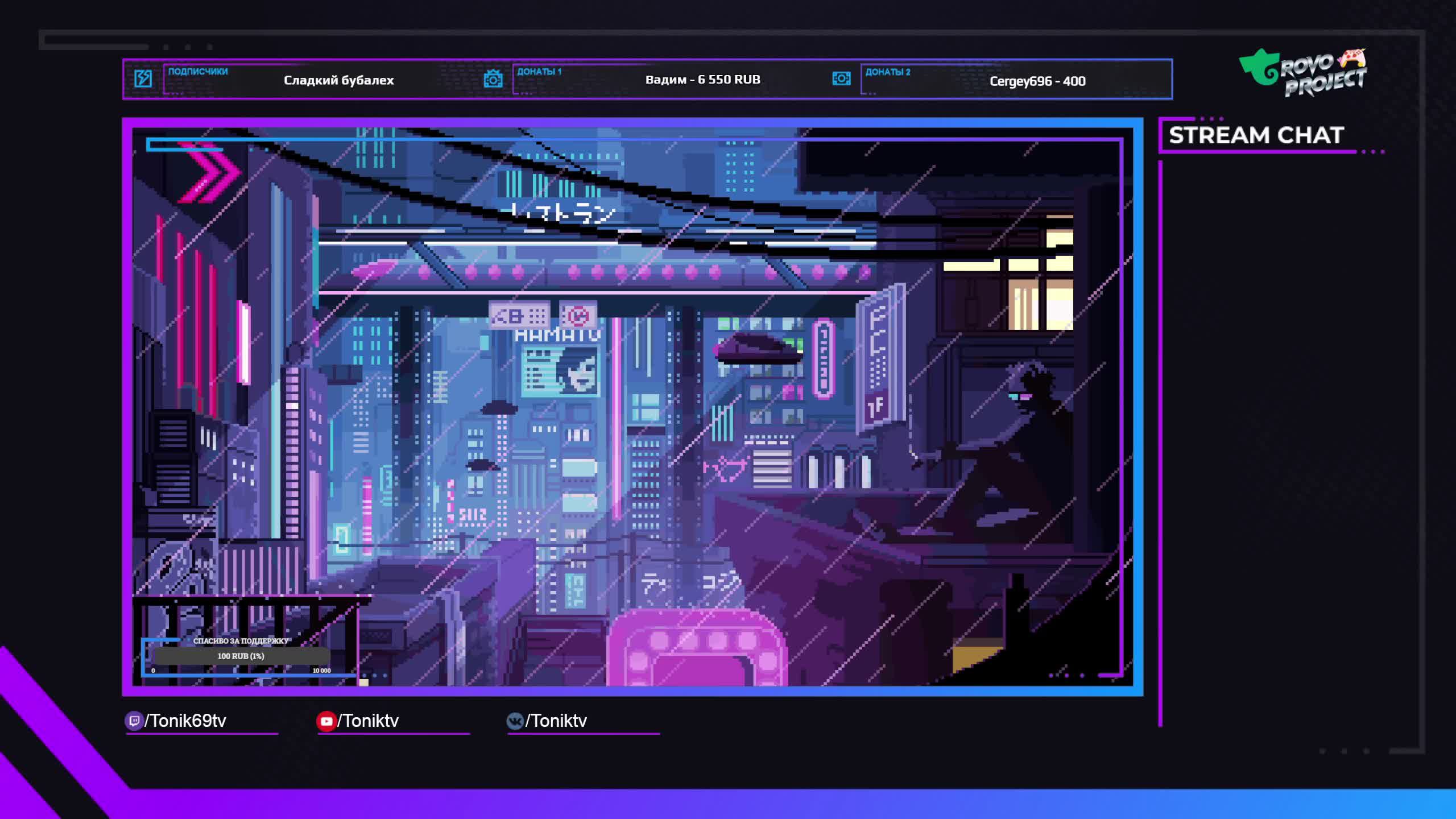This screenshot has height=819, width=1456.
Task: Select the ДОНАТЫ 1 label
Action: (539, 72)
